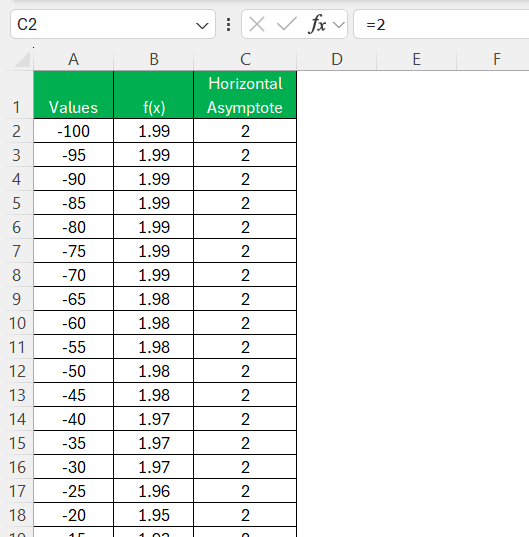The width and height of the screenshot is (529, 537).
Task: Select column A header
Action: point(74,59)
